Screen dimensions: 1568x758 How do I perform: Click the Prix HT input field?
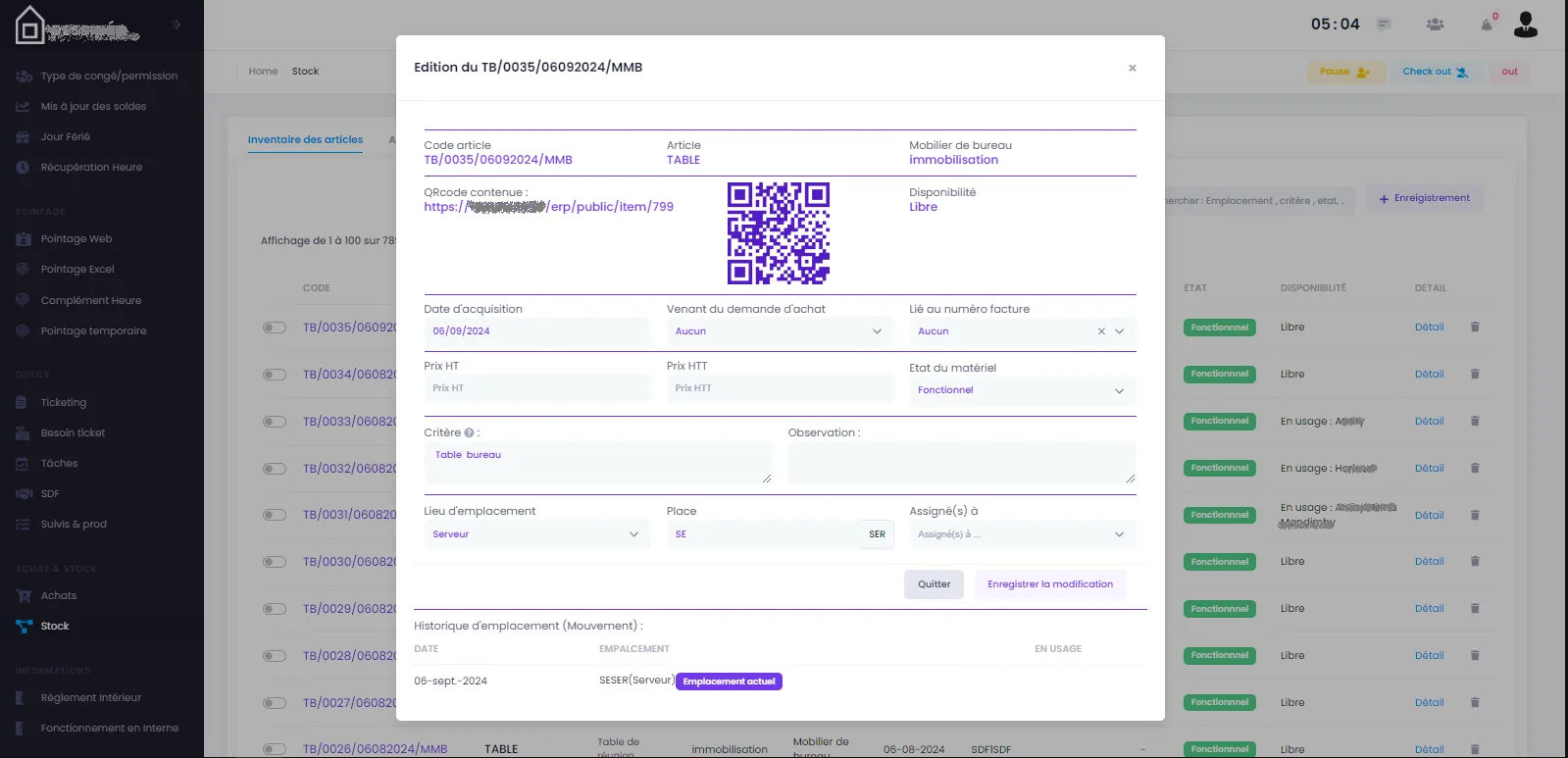[x=536, y=388]
